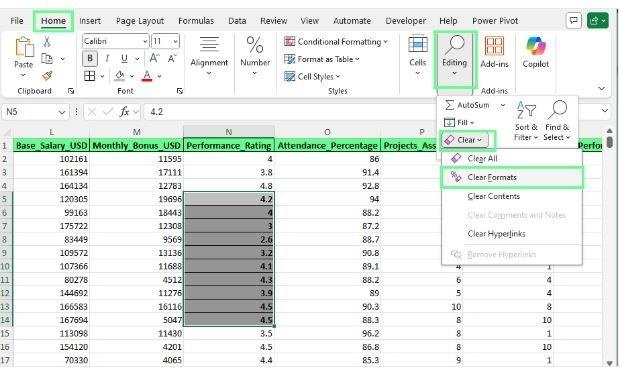Click the AutoSum button
Viewport: 619px width, 369px height.
point(467,105)
